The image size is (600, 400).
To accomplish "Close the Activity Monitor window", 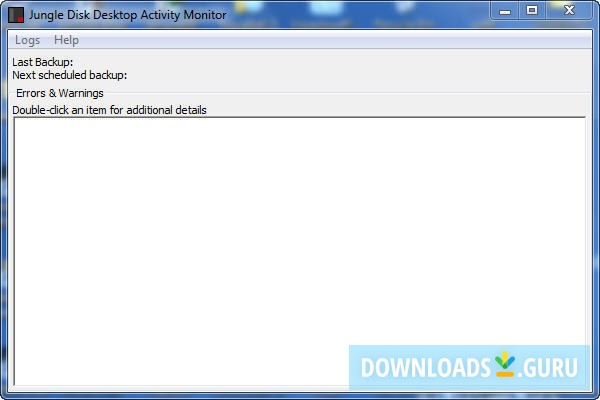I will pyautogui.click(x=569, y=10).
